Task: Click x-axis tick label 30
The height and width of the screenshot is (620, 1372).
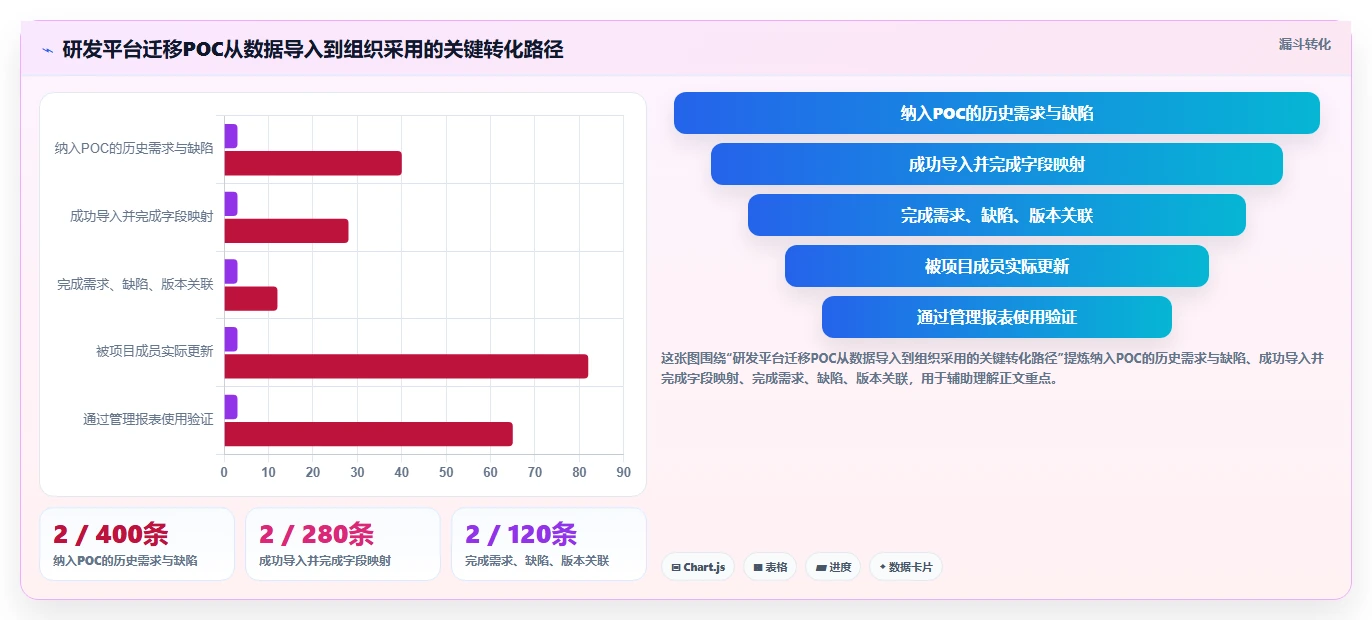Action: tap(357, 472)
